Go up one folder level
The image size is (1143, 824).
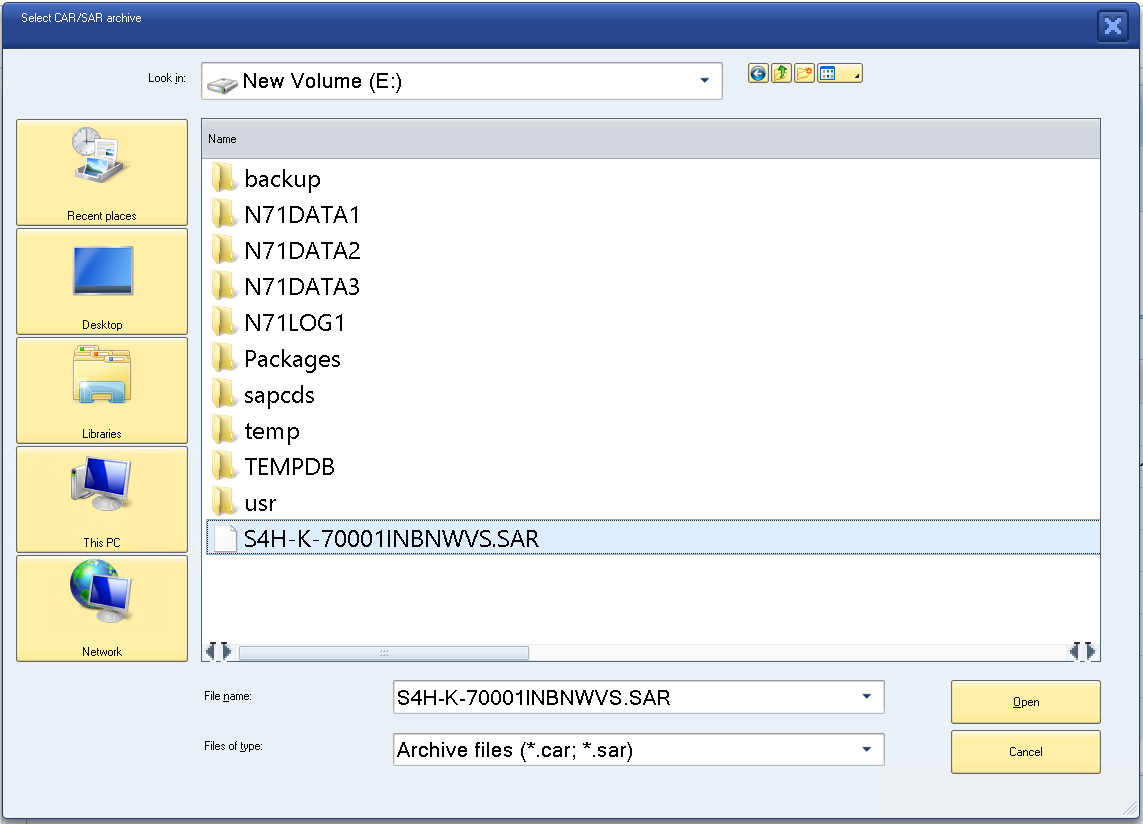pos(781,74)
